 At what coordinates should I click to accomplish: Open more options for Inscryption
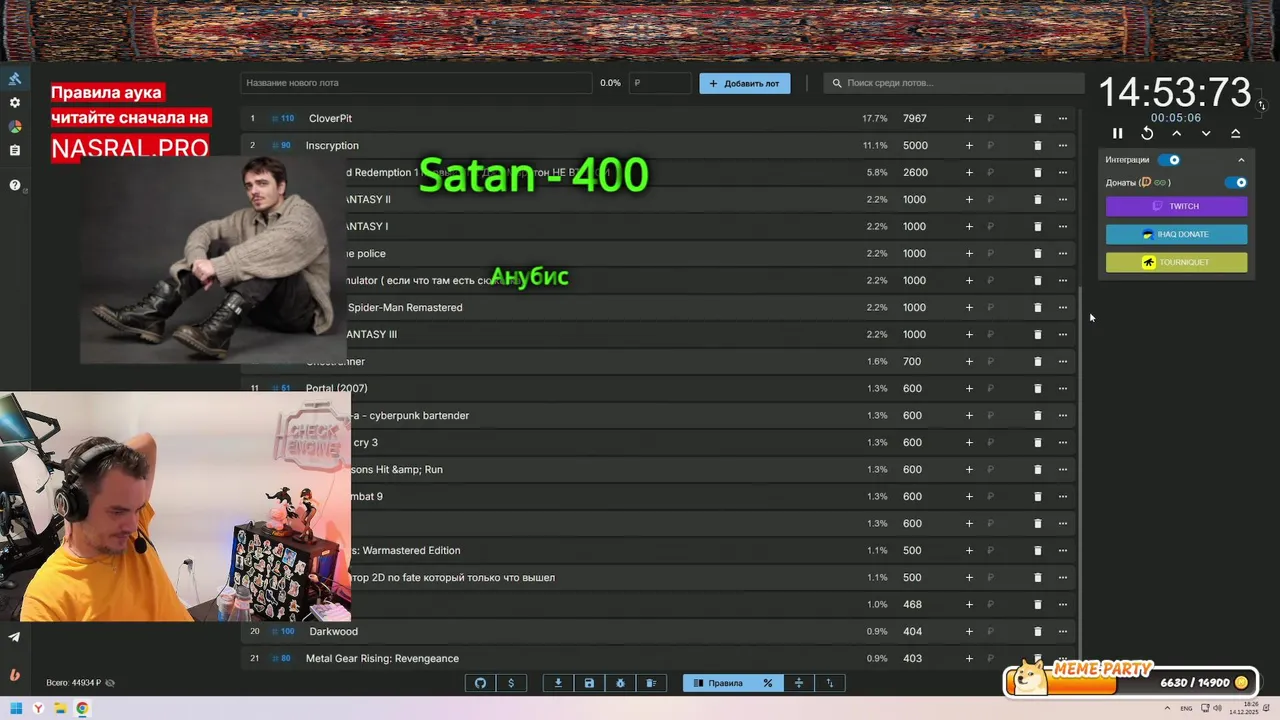click(1062, 145)
